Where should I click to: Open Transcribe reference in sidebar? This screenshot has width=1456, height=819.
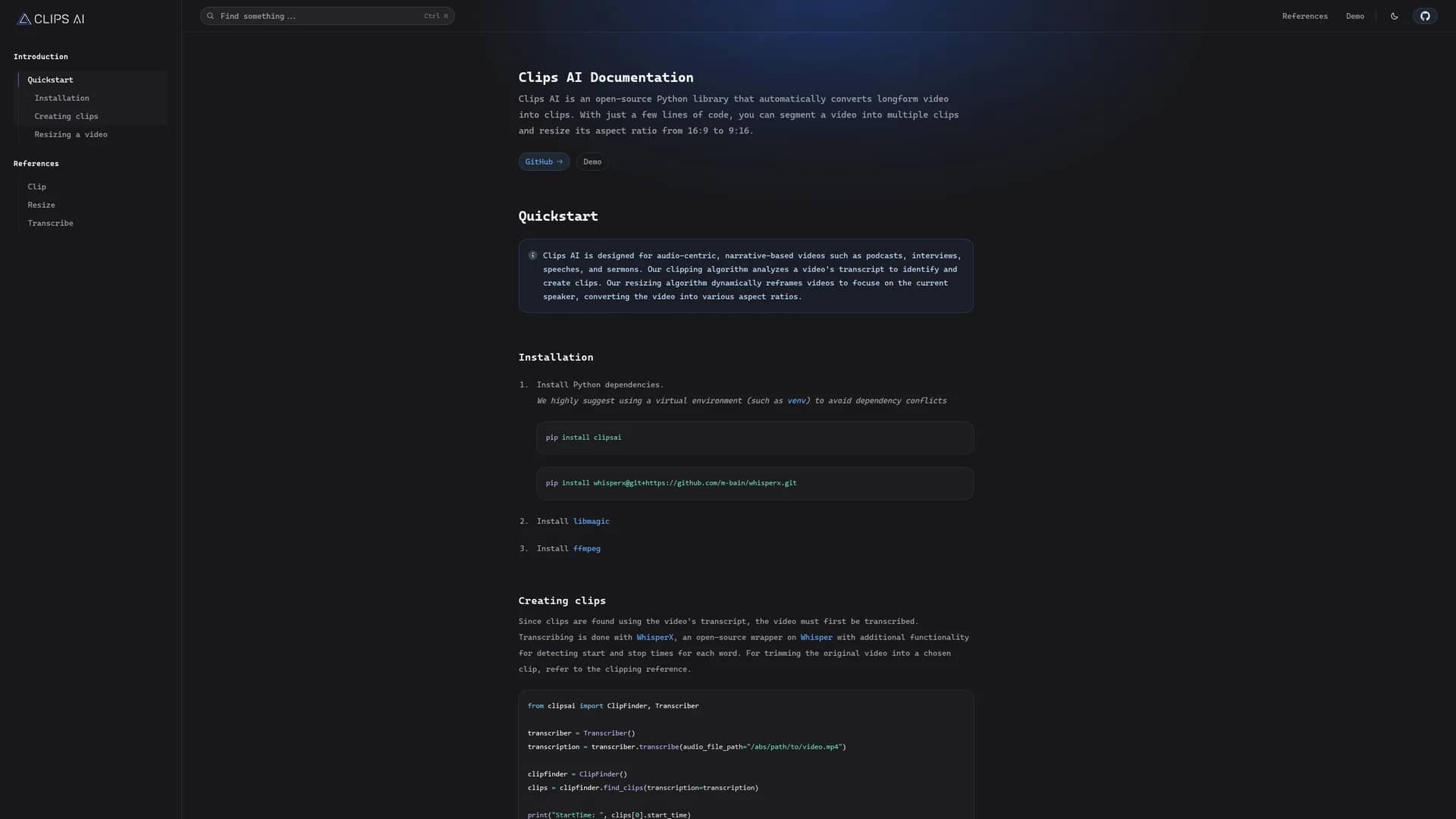point(50,223)
